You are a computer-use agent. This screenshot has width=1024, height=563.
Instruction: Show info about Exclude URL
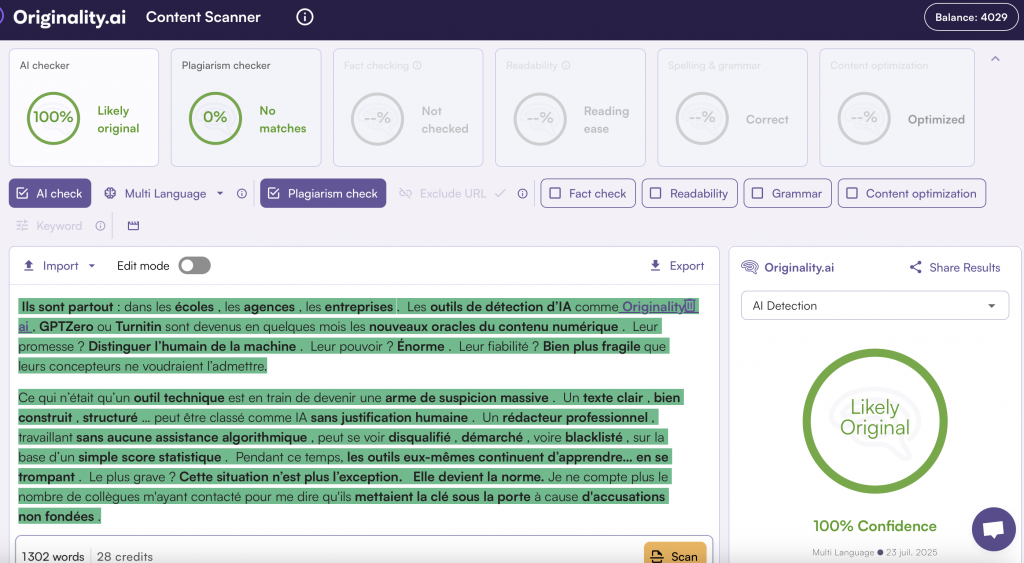522,193
